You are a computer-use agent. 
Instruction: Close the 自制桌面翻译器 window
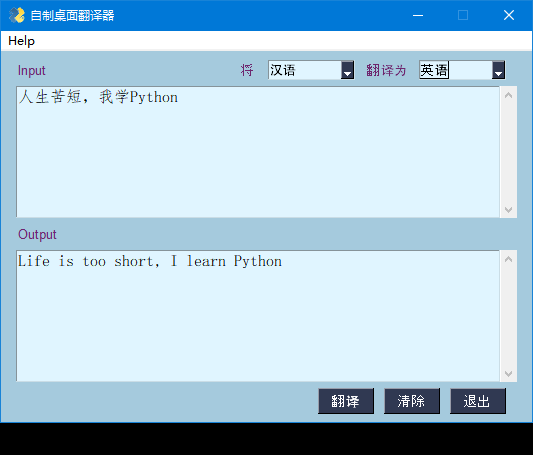pos(509,15)
